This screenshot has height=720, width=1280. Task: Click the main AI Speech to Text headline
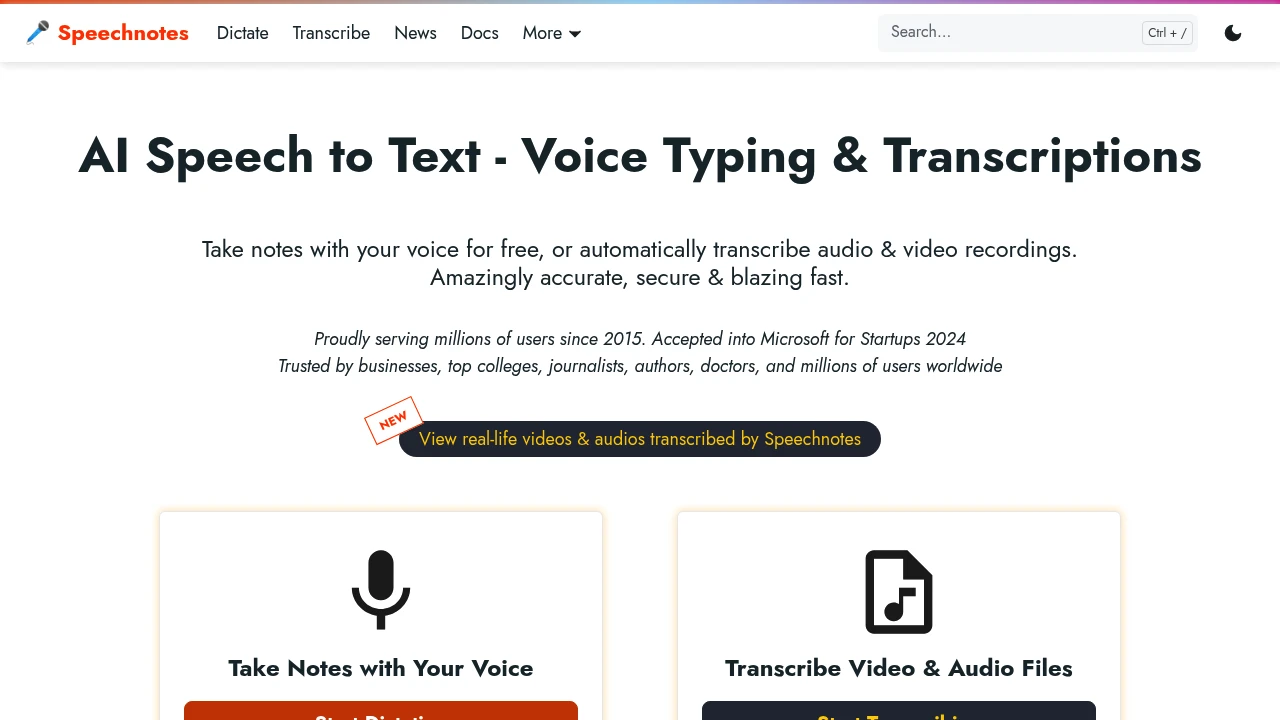click(640, 156)
